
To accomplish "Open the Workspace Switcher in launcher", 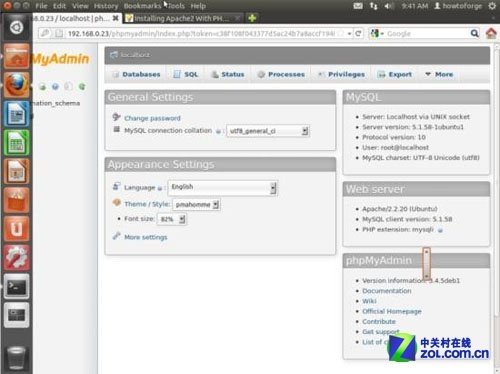I will coord(16,315).
